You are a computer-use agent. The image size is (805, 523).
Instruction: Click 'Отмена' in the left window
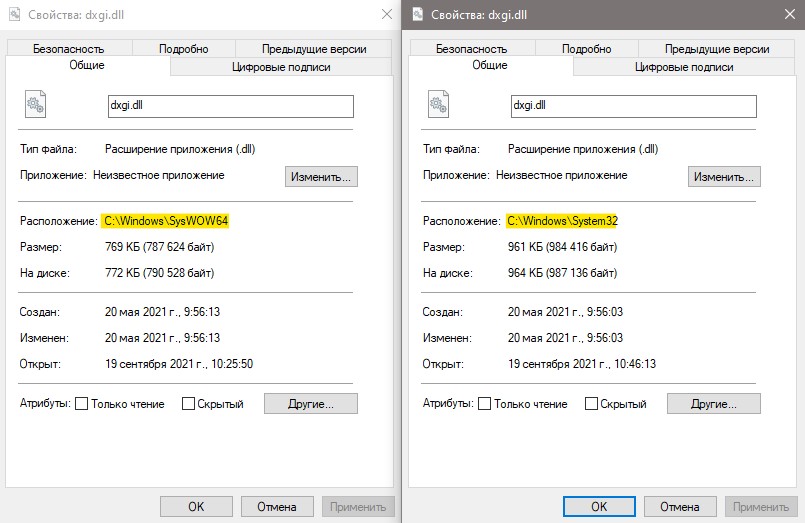(277, 507)
